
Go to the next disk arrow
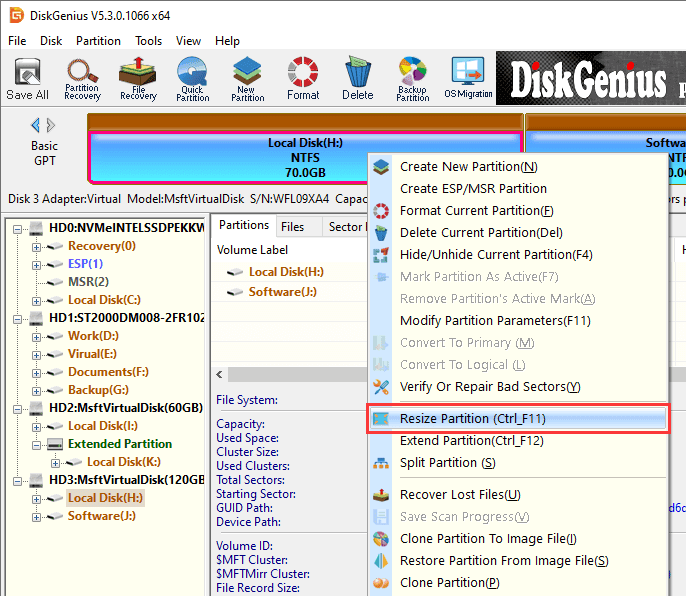click(51, 125)
